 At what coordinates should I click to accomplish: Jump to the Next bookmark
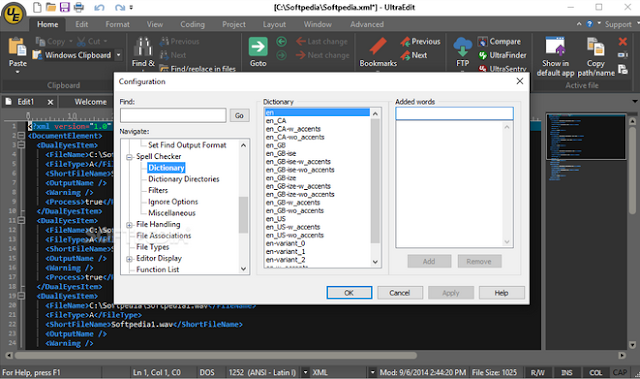[x=413, y=55]
